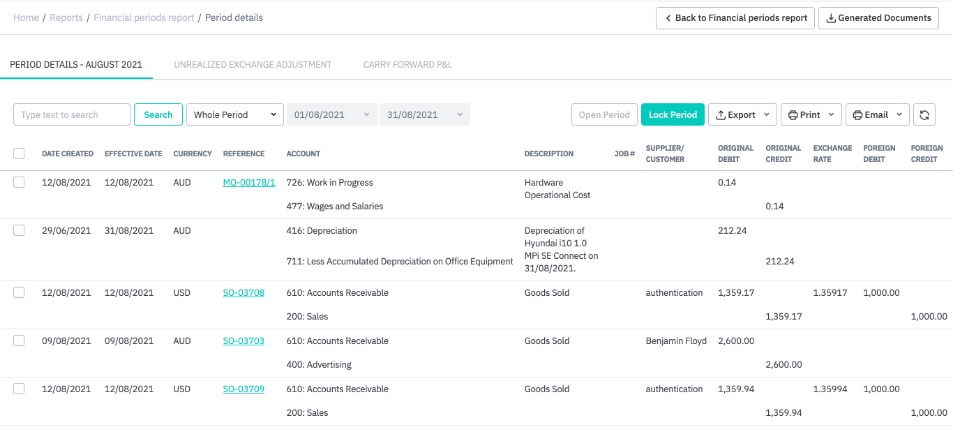Screen dimensions: 953x427
Task: Click the Generated Documents download icon button
Action: [879, 18]
